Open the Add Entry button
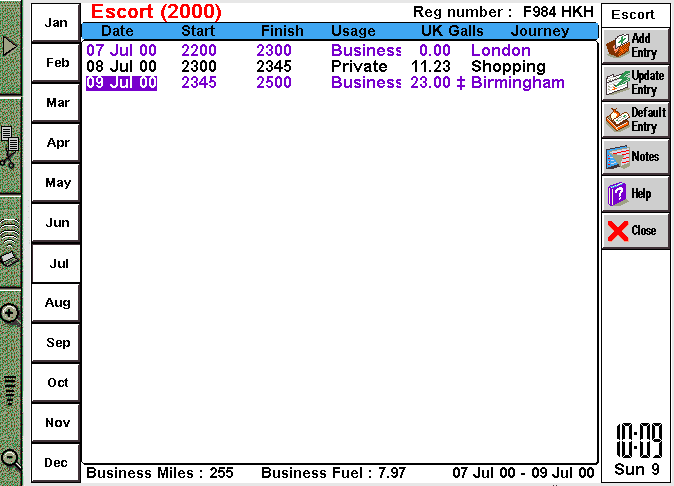This screenshot has height=486, width=674. (635, 46)
